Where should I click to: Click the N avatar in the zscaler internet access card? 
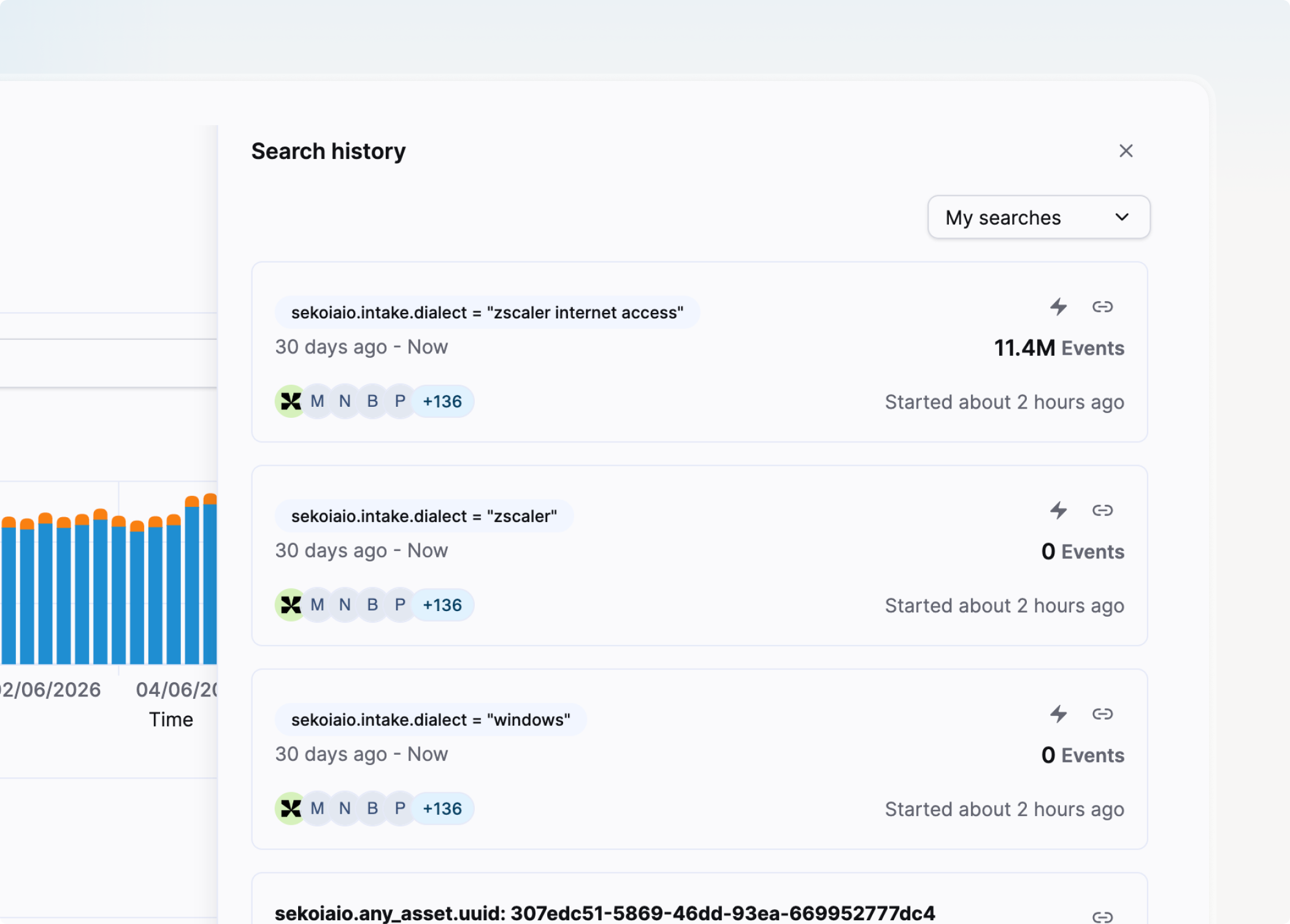tap(345, 401)
